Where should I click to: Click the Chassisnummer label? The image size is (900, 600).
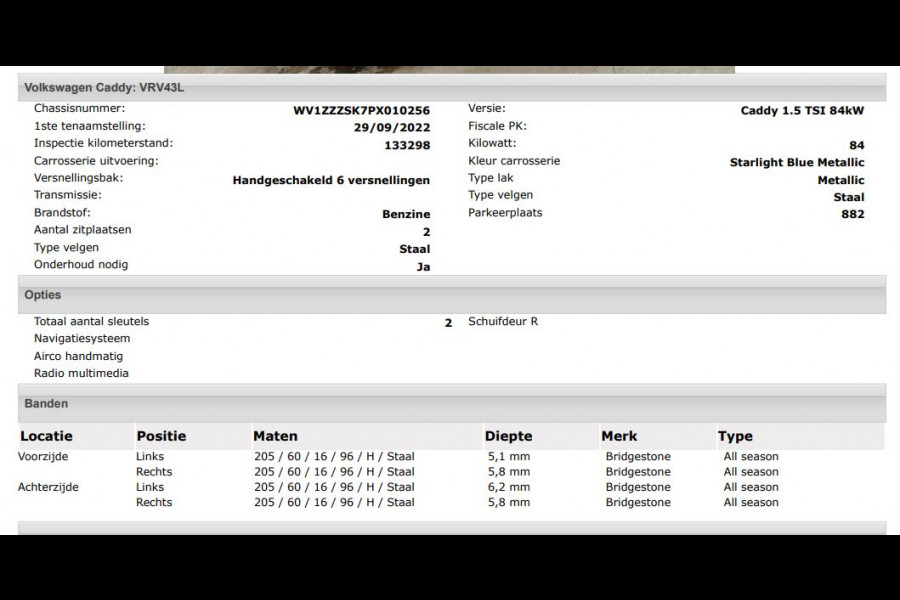pos(79,109)
